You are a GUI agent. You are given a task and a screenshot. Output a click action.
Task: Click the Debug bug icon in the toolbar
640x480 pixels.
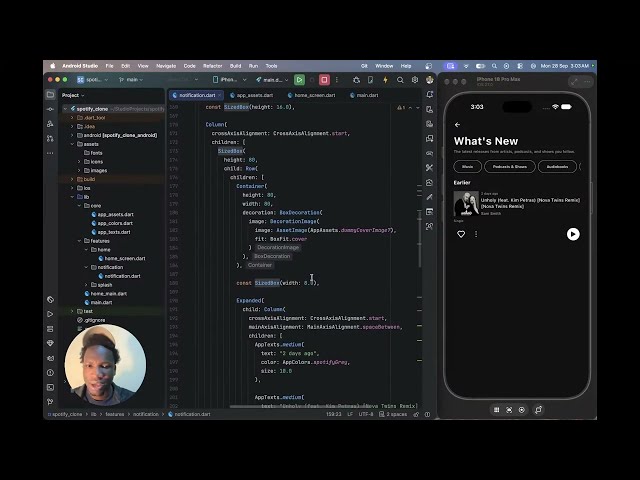pos(356,80)
